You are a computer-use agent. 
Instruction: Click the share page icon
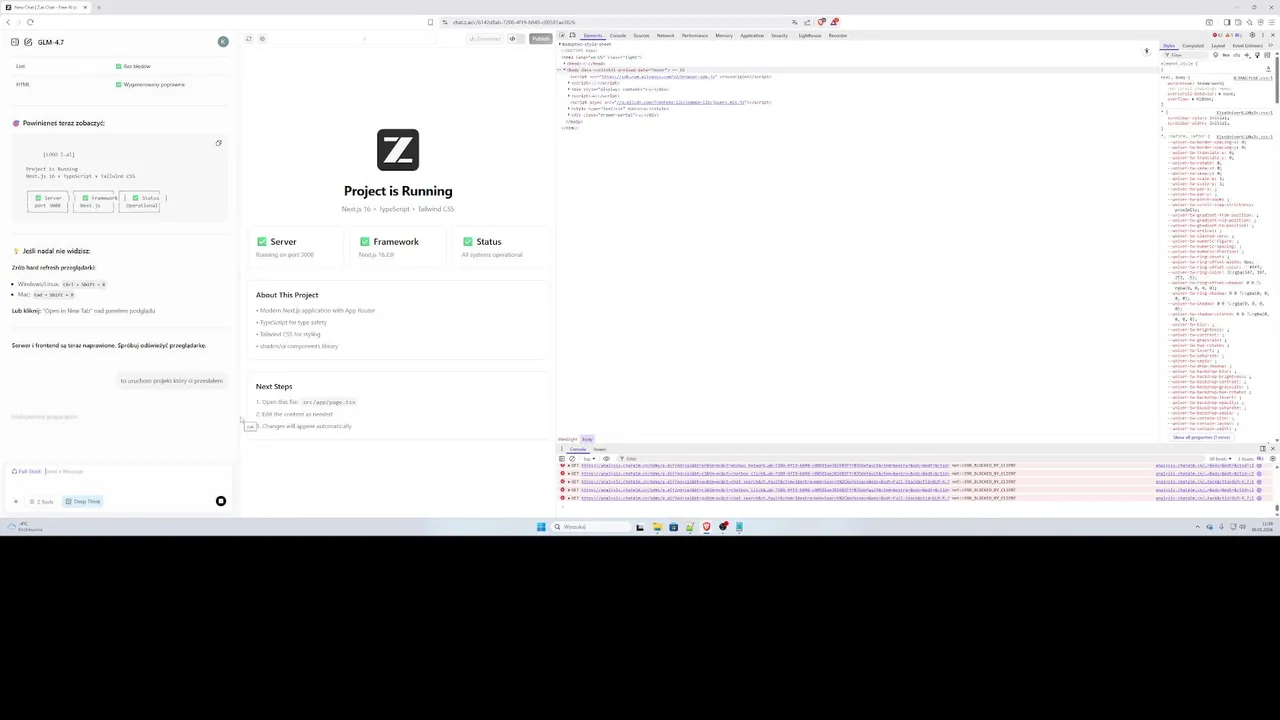[808, 22]
